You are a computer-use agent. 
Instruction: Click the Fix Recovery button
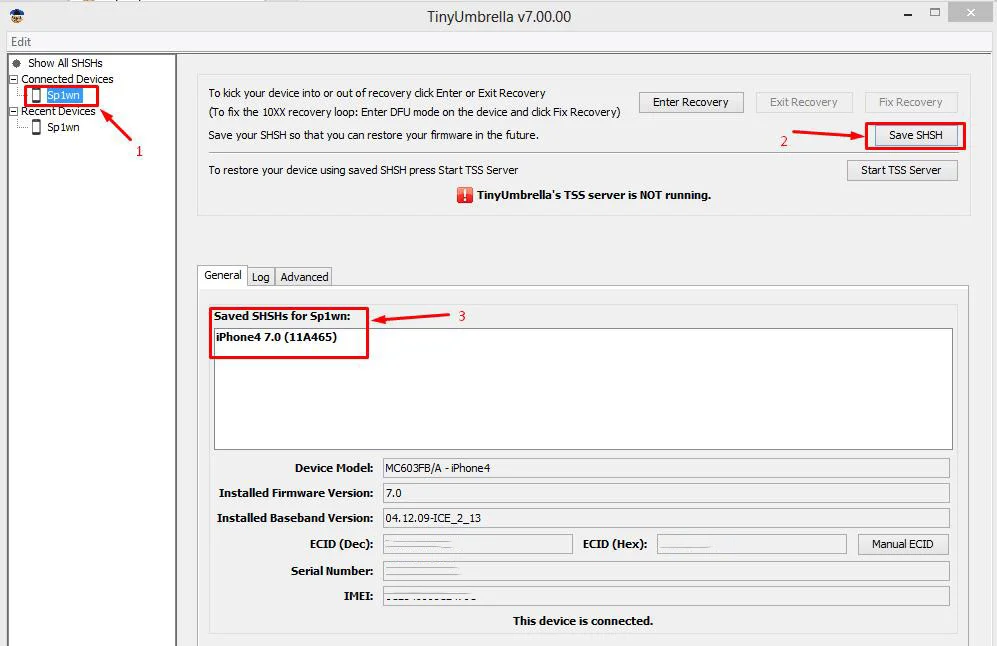point(911,102)
